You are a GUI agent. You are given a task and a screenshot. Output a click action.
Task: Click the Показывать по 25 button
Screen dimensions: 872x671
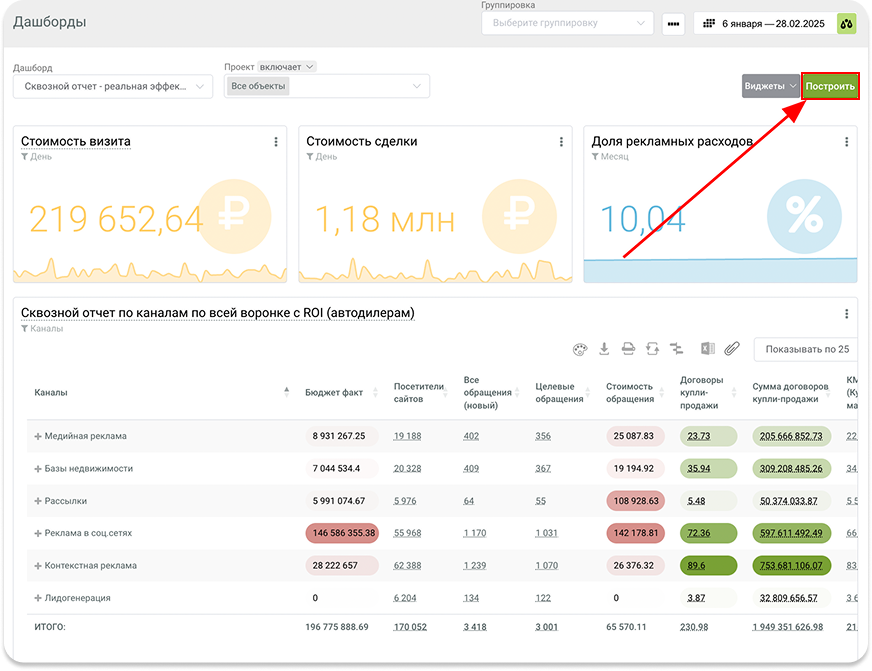pos(805,349)
